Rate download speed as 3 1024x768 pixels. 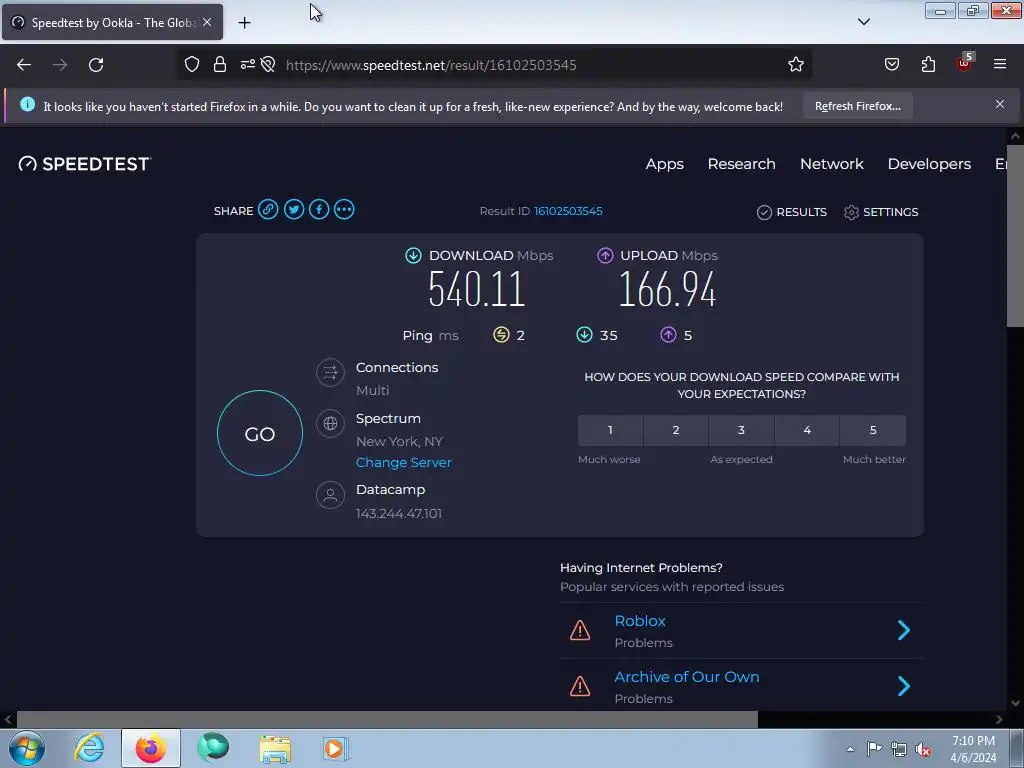point(741,430)
